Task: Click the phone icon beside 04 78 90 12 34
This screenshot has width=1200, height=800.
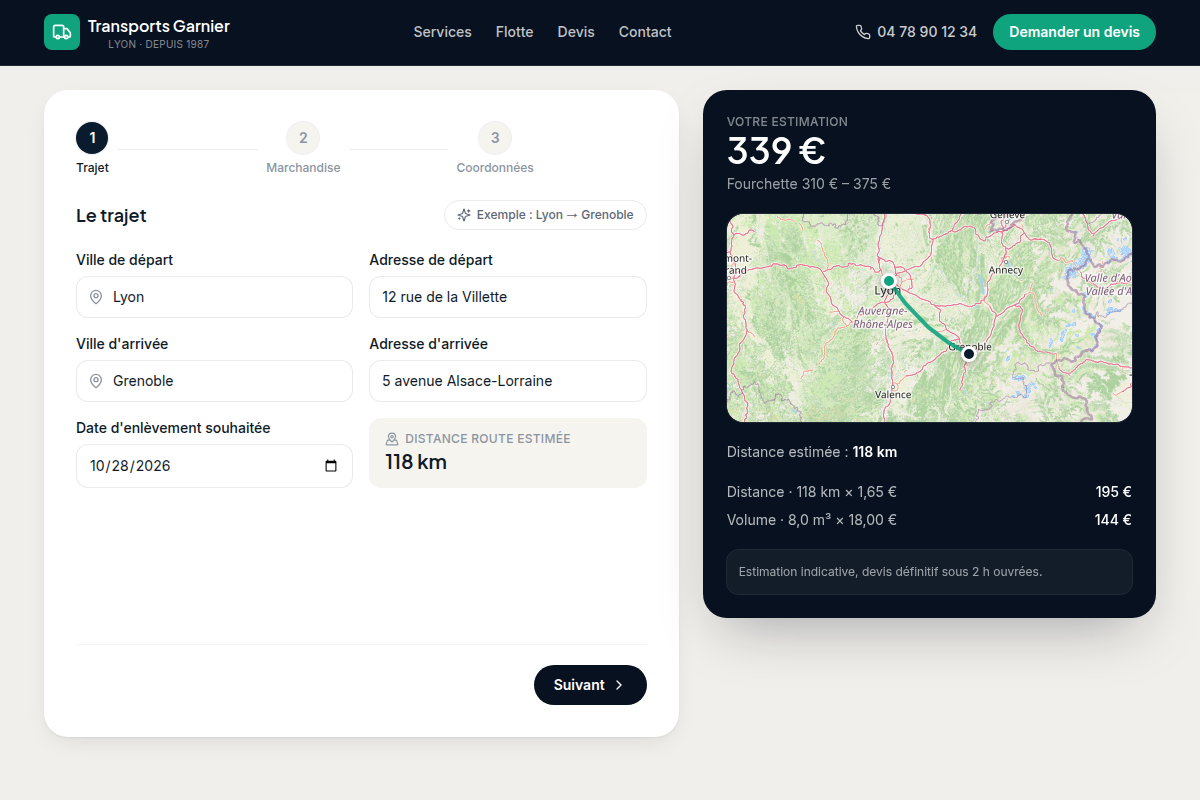Action: [x=863, y=32]
